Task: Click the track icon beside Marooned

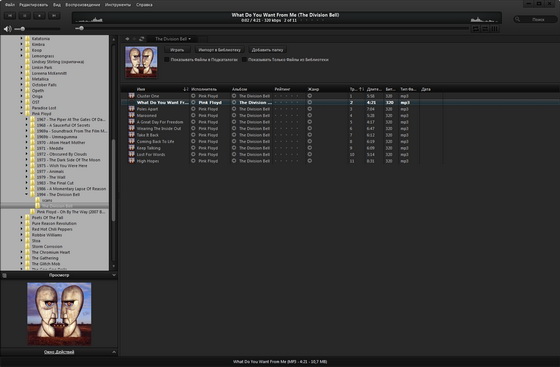Action: pos(131,115)
